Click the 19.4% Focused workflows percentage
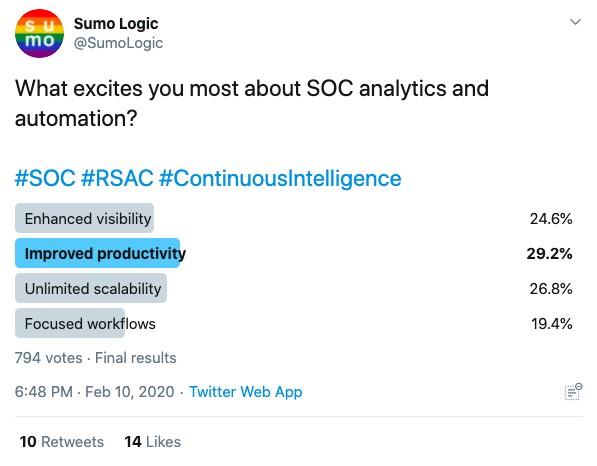This screenshot has height=466, width=597. (x=551, y=324)
